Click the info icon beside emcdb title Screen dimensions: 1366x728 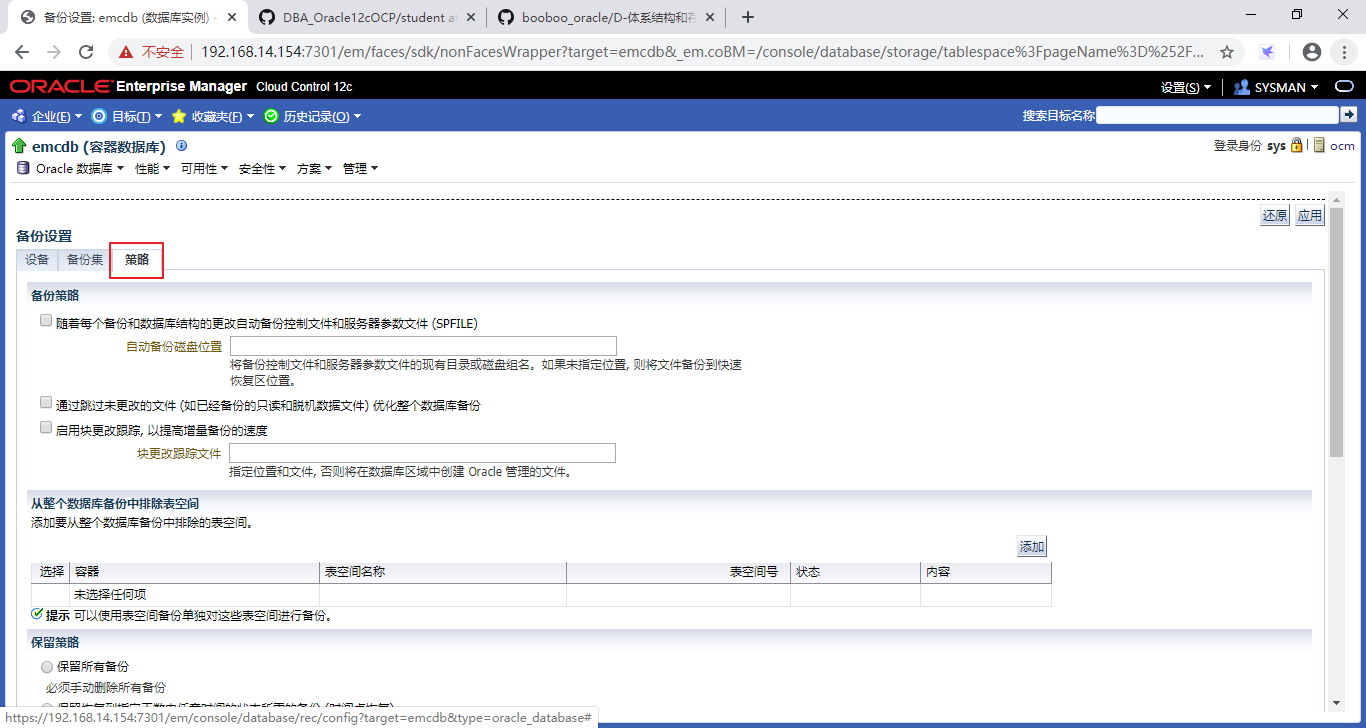coord(181,146)
